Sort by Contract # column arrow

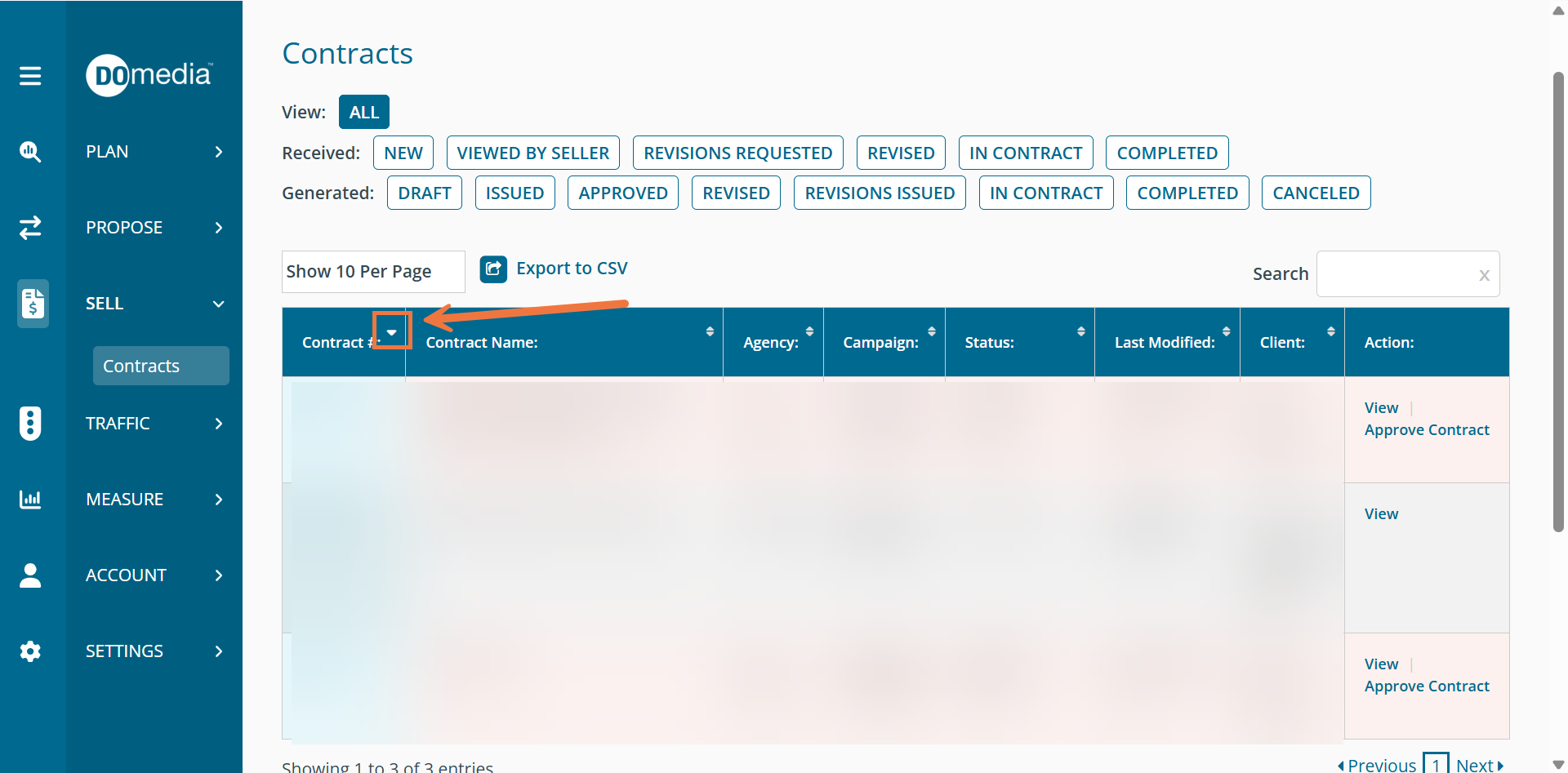point(392,332)
